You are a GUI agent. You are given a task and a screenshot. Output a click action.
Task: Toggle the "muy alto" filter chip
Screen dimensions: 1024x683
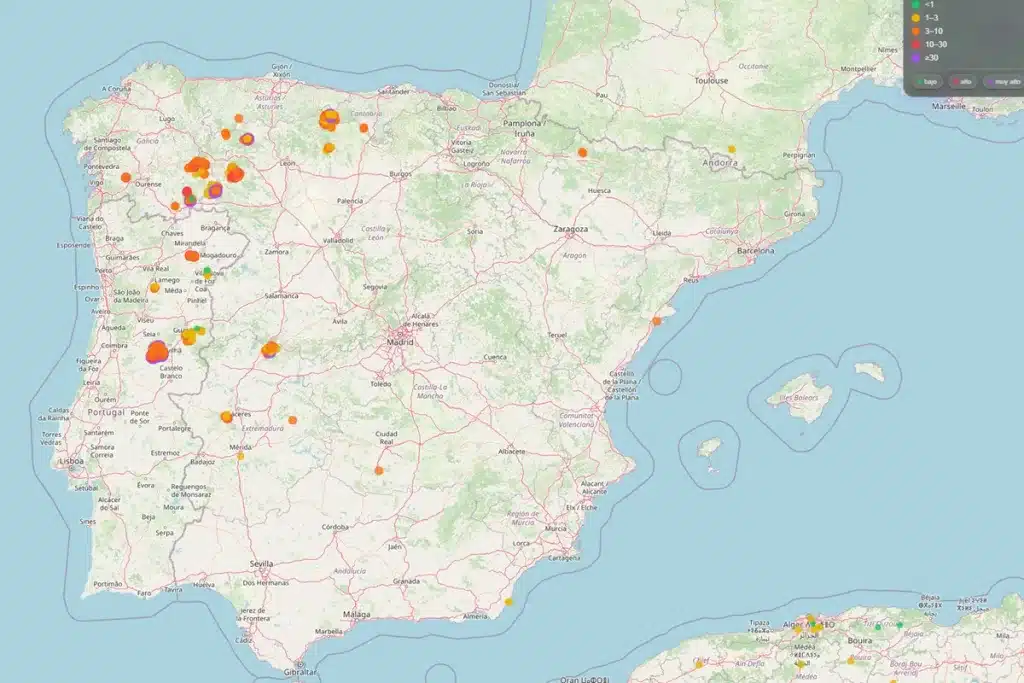[x=1002, y=82]
